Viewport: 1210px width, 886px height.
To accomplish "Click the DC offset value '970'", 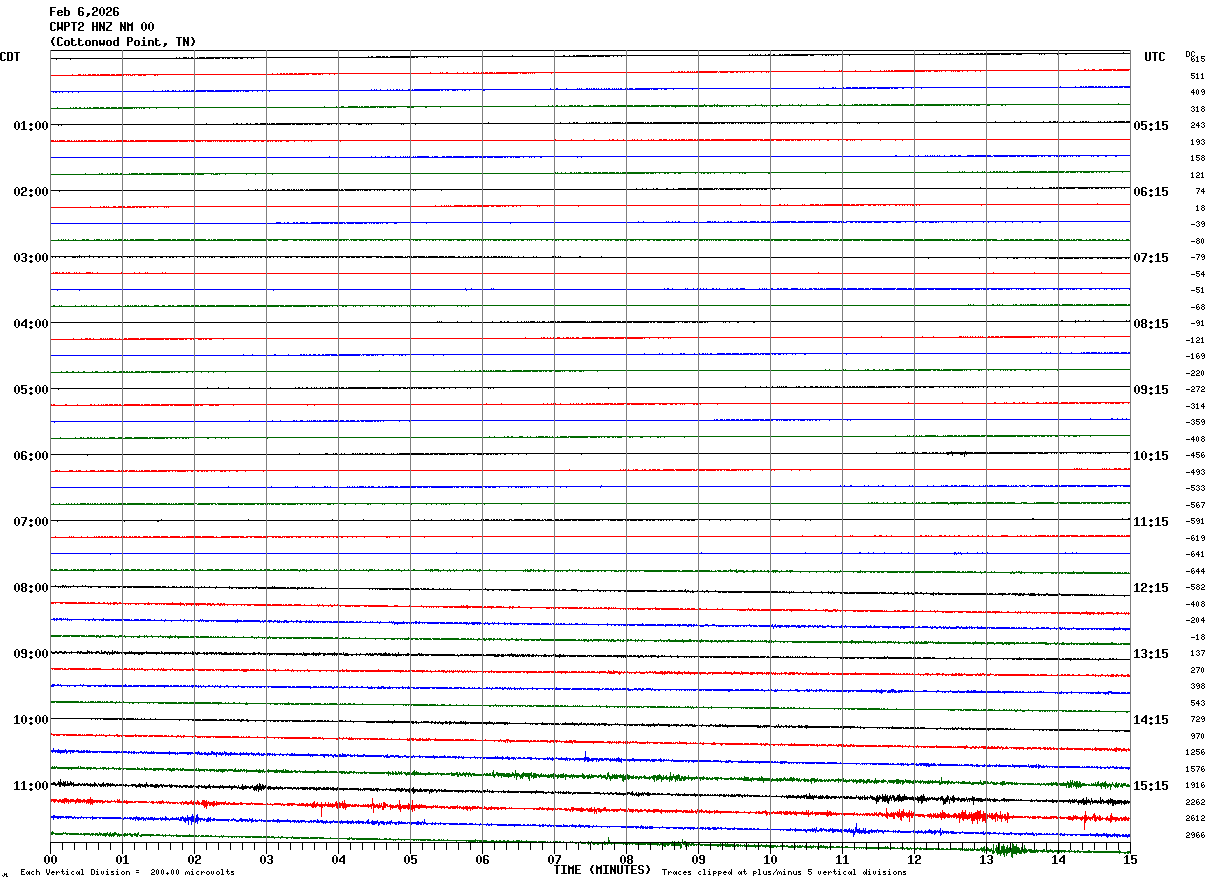I will pyautogui.click(x=1197, y=736).
